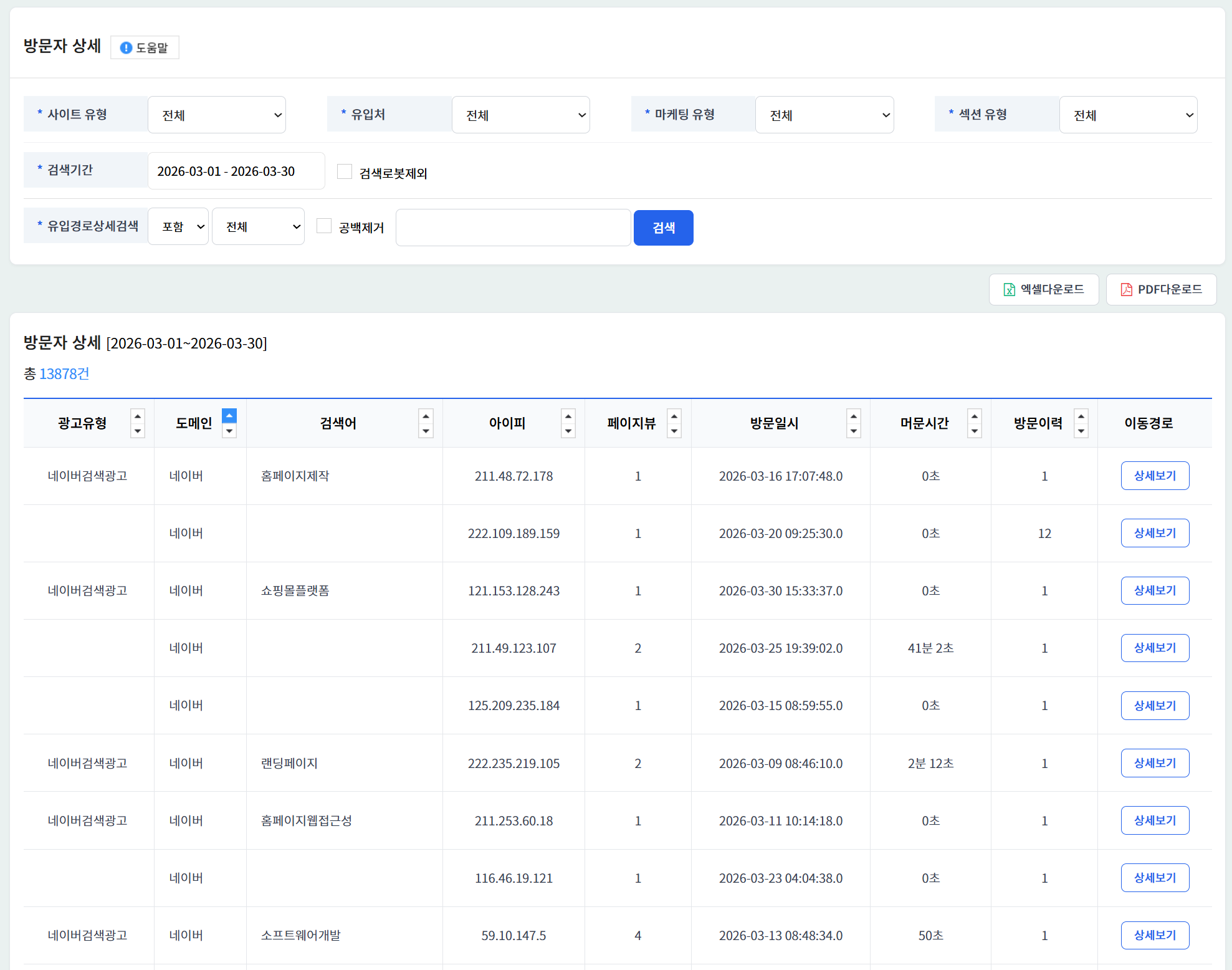Screen dimensions: 1232x970
Task: View 상세보기 for IP 222.235.219.105
Action: (x=1155, y=763)
